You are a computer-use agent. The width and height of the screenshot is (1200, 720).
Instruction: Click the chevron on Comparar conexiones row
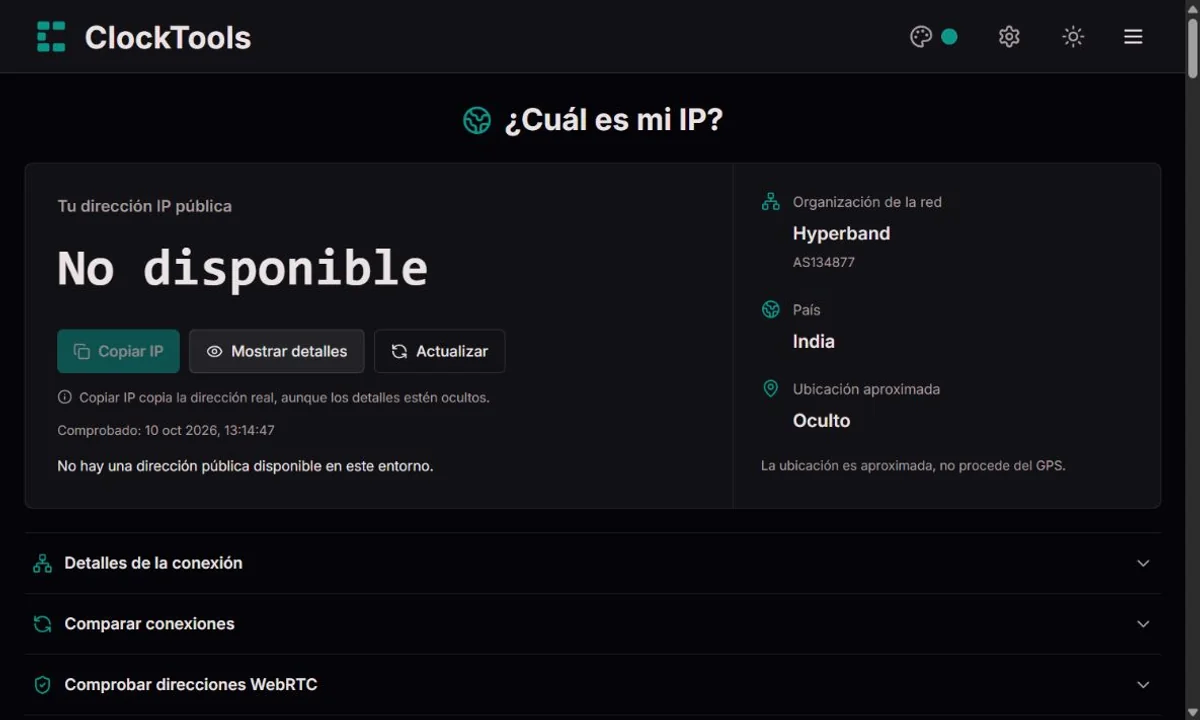[x=1144, y=624]
